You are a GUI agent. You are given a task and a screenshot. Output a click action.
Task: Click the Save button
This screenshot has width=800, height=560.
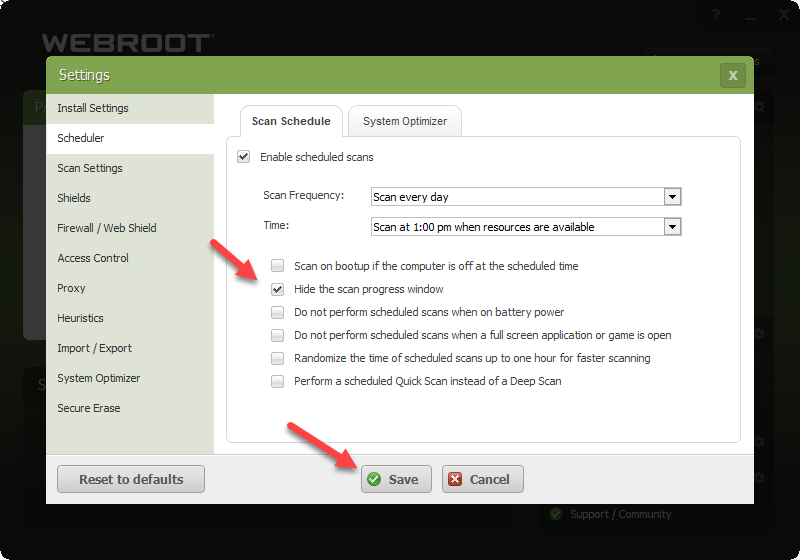(396, 479)
